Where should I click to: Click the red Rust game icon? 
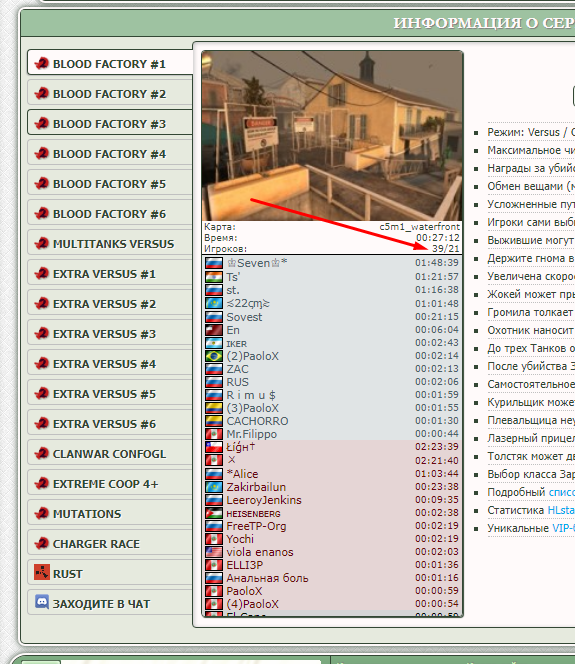pos(42,573)
